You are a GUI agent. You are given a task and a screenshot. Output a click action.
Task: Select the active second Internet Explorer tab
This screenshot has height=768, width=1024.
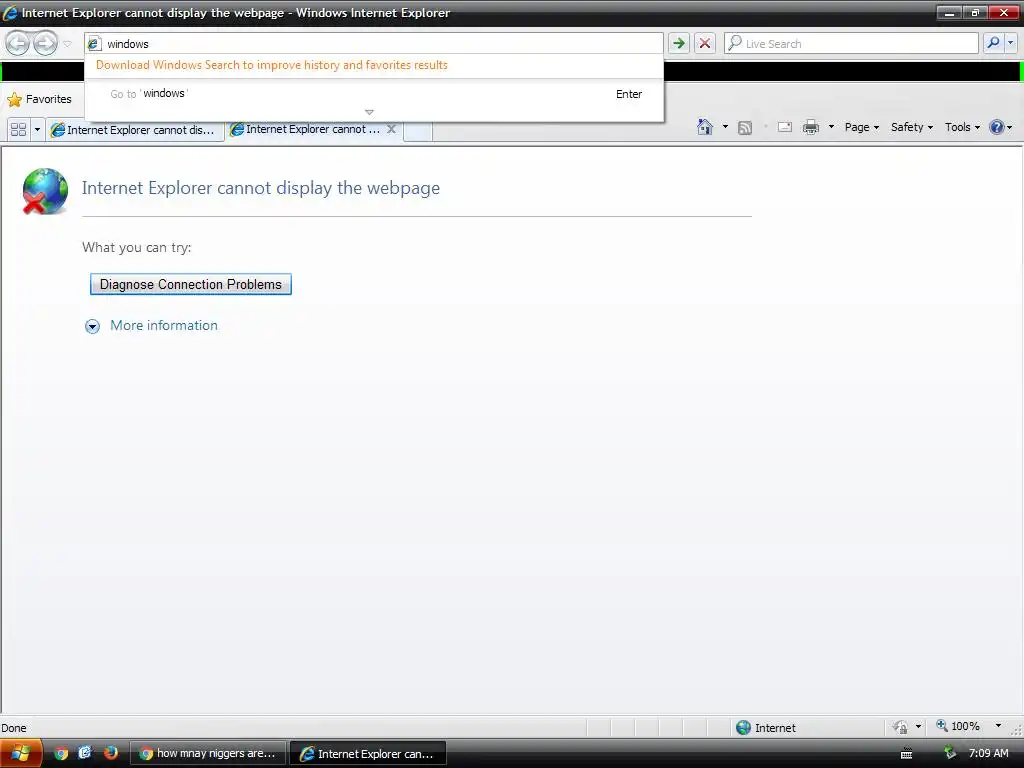(x=305, y=129)
